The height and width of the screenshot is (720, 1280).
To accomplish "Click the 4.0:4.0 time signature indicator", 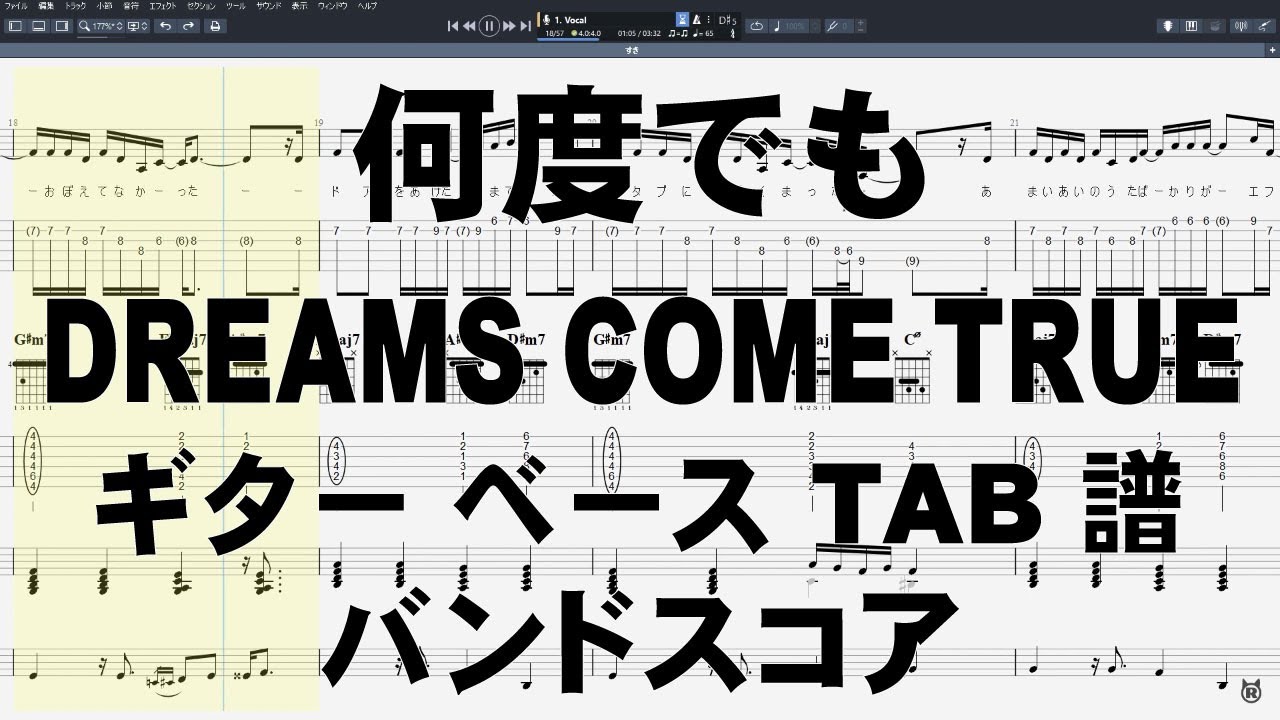I will pos(586,34).
